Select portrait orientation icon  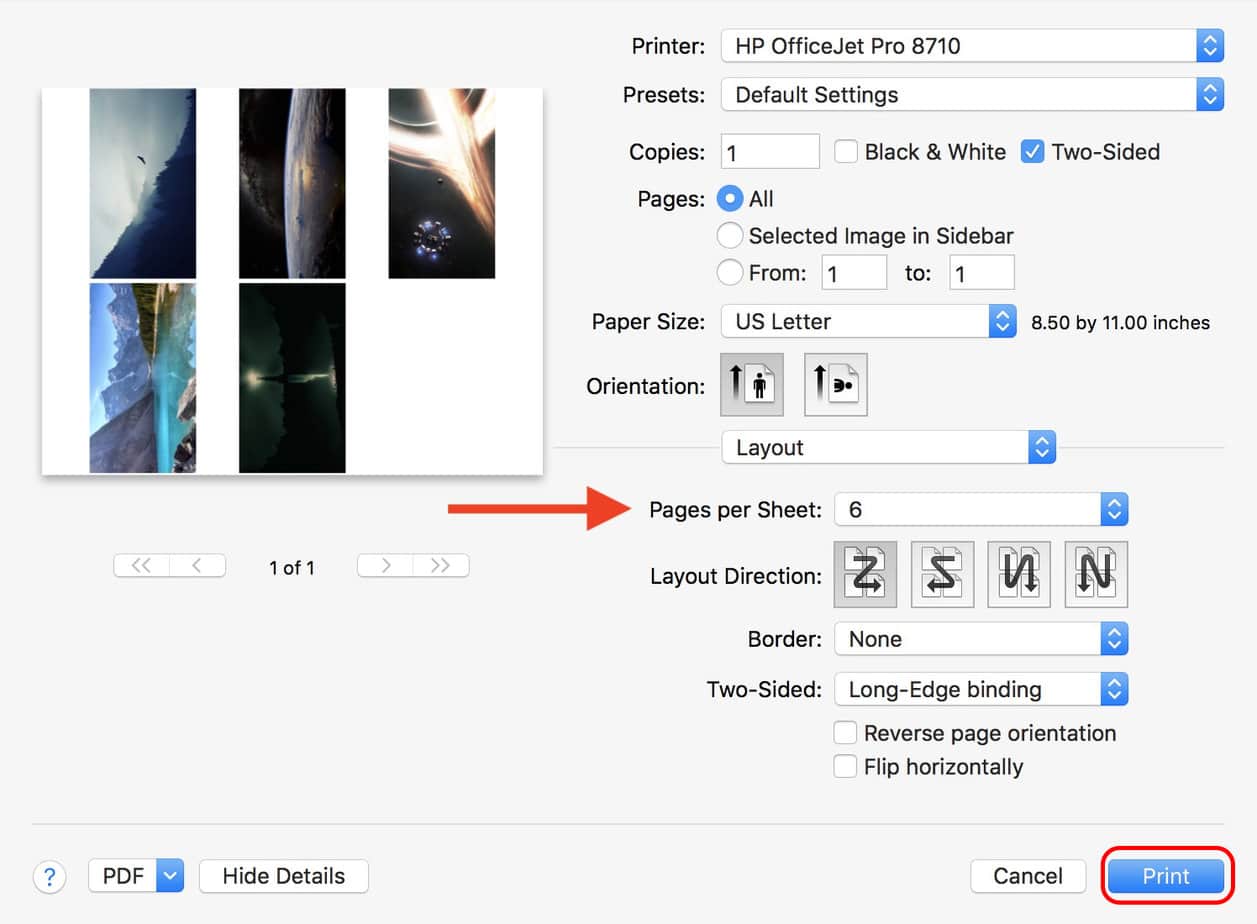[752, 385]
